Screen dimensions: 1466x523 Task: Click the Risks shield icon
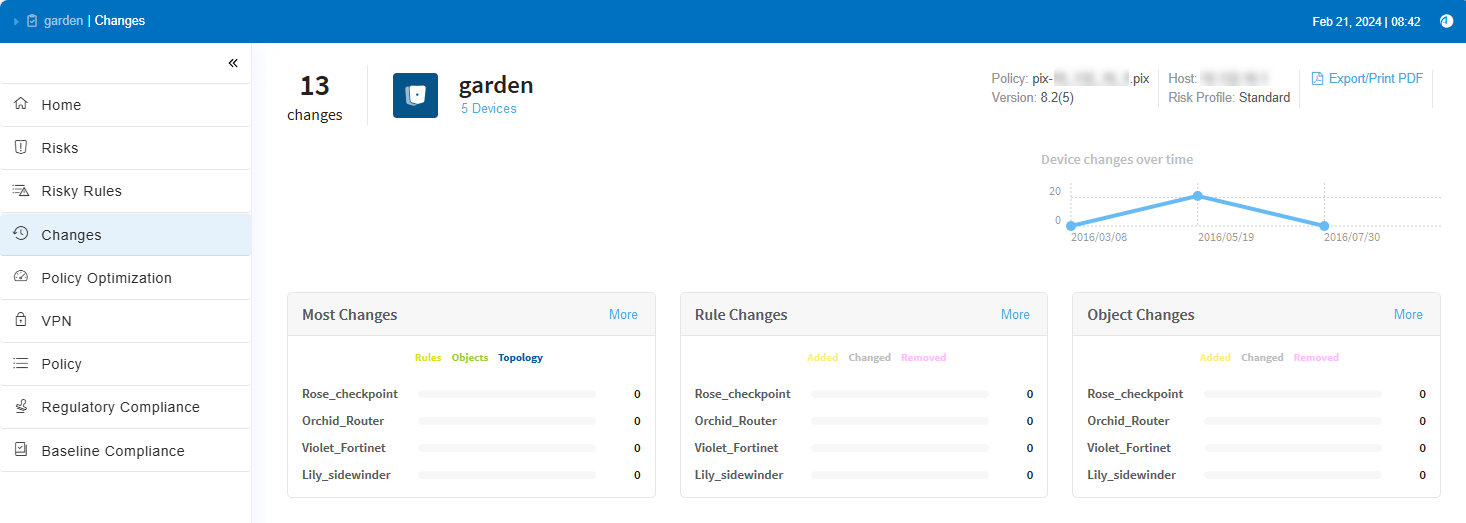pyautogui.click(x=20, y=147)
